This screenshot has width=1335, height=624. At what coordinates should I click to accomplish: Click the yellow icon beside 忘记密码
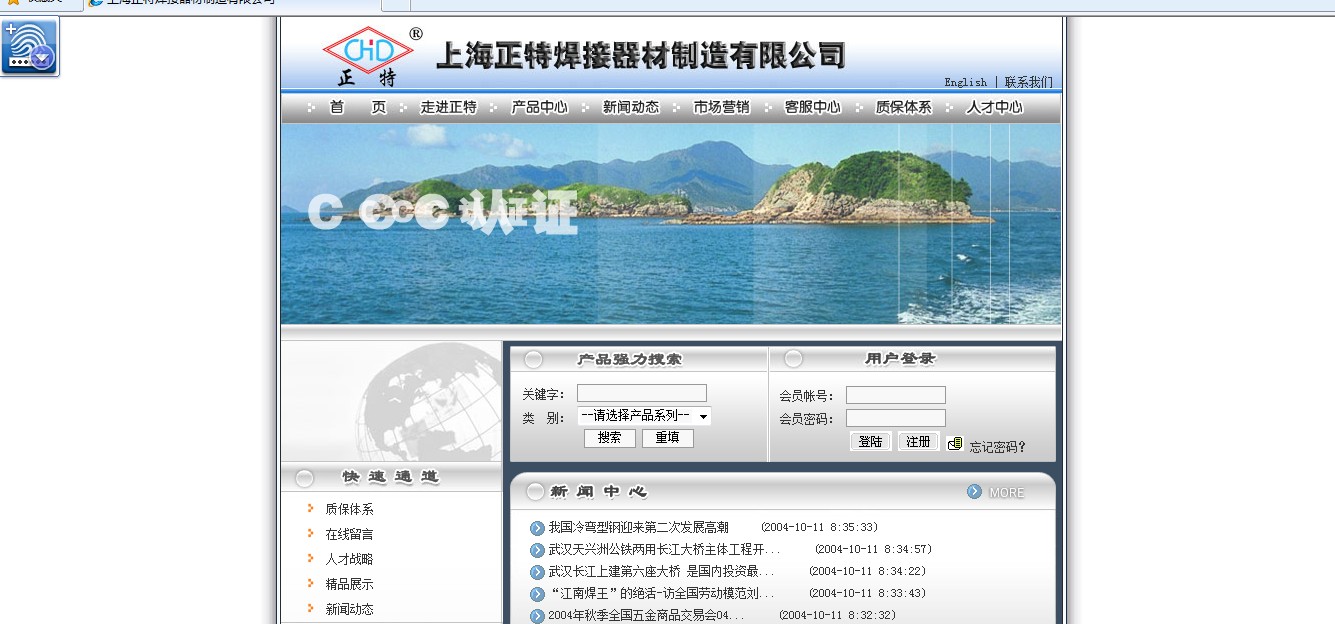coord(955,444)
